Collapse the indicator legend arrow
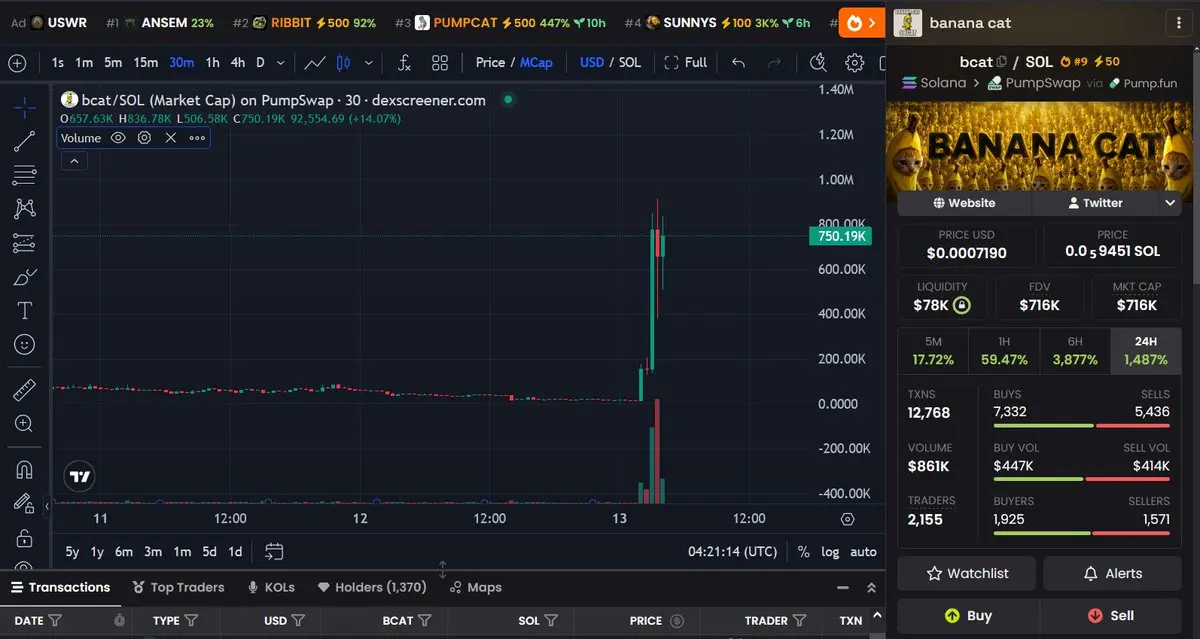 (x=73, y=161)
